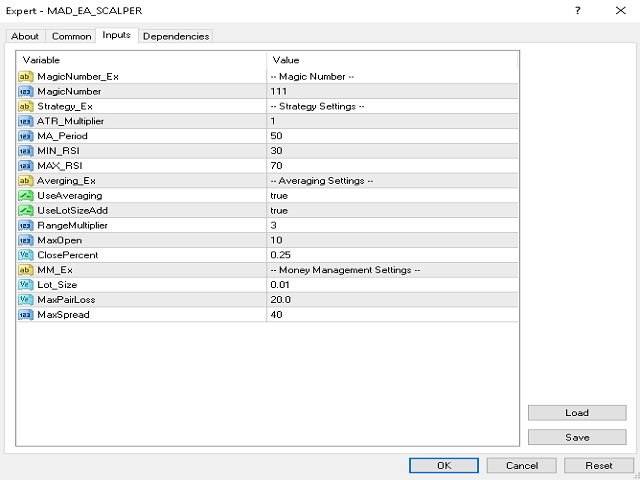The width and height of the screenshot is (640, 480).
Task: Toggle the UseAveraging value true
Action: 392,196
